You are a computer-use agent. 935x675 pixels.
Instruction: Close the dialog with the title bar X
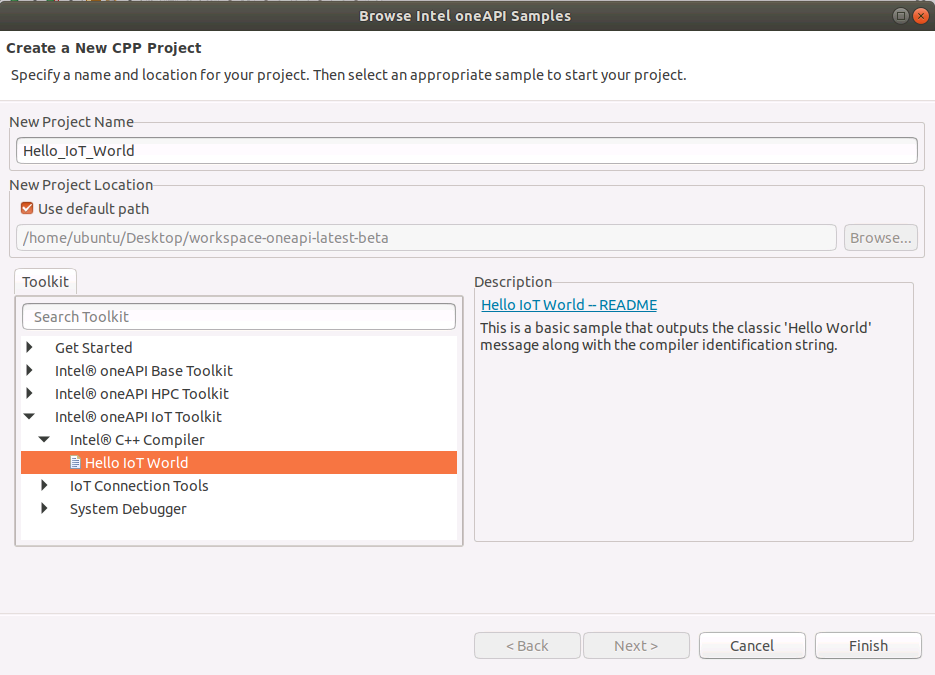click(920, 15)
